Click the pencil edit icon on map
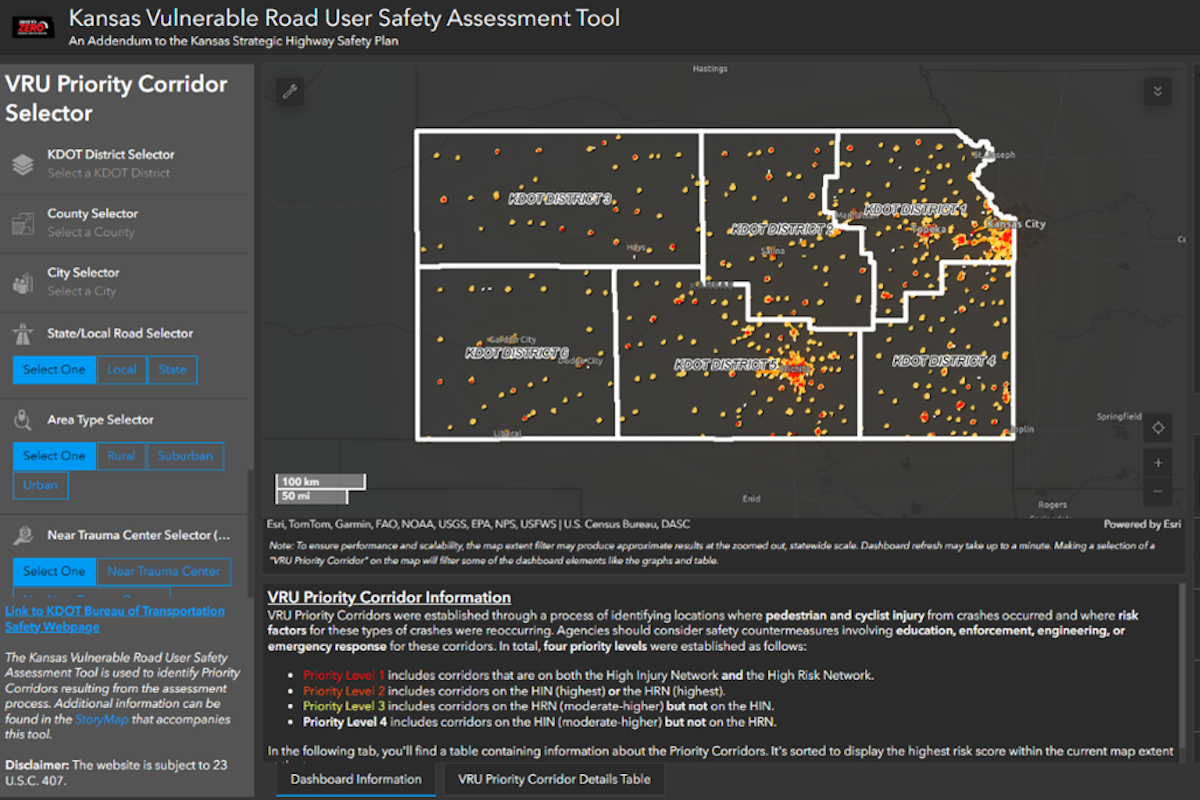Image resolution: width=1200 pixels, height=800 pixels. coord(291,92)
